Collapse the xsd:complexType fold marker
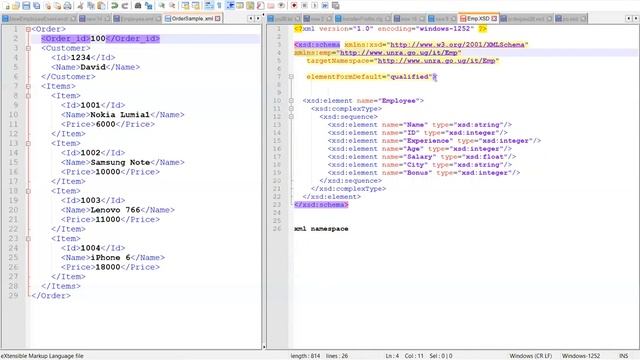 (x=291, y=109)
